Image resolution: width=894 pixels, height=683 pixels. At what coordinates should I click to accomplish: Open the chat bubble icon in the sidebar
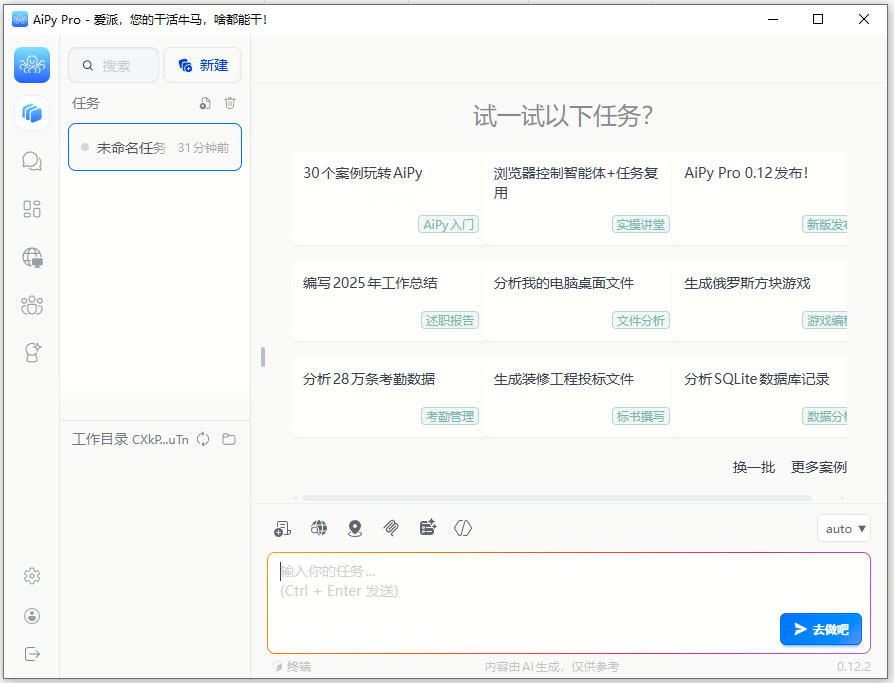(31, 161)
